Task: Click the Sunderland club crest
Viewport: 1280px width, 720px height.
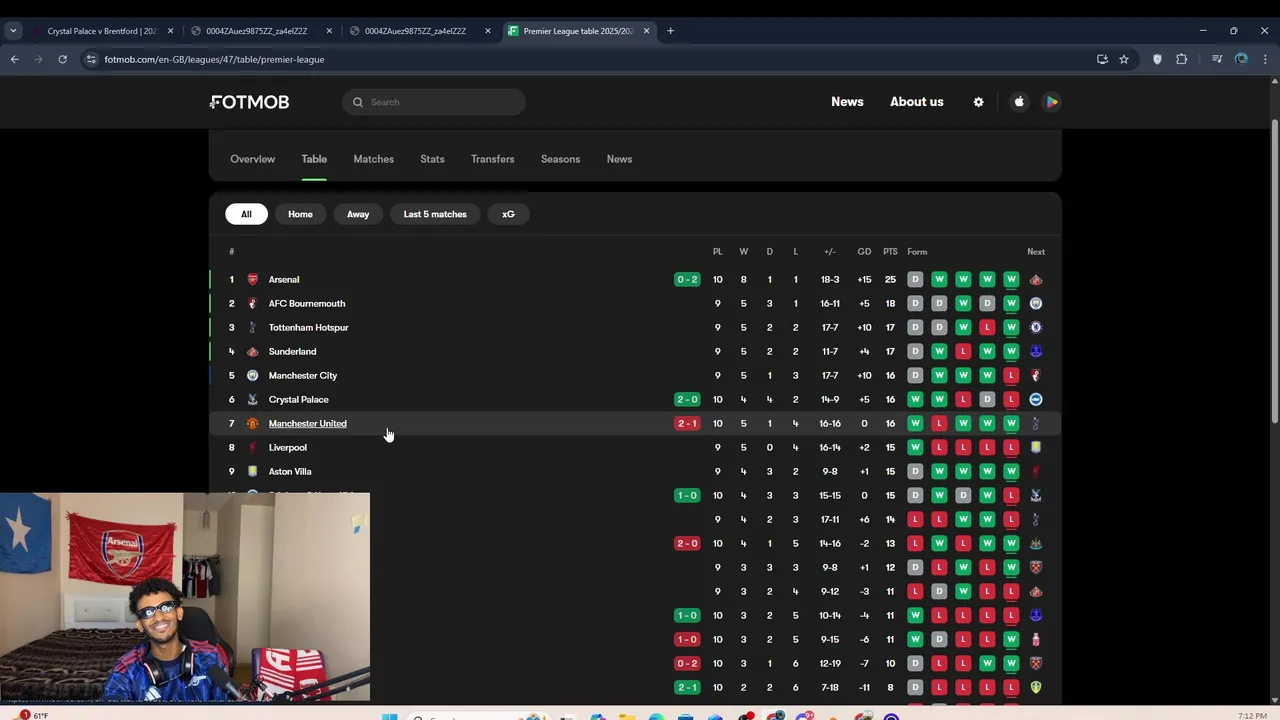Action: pyautogui.click(x=252, y=352)
